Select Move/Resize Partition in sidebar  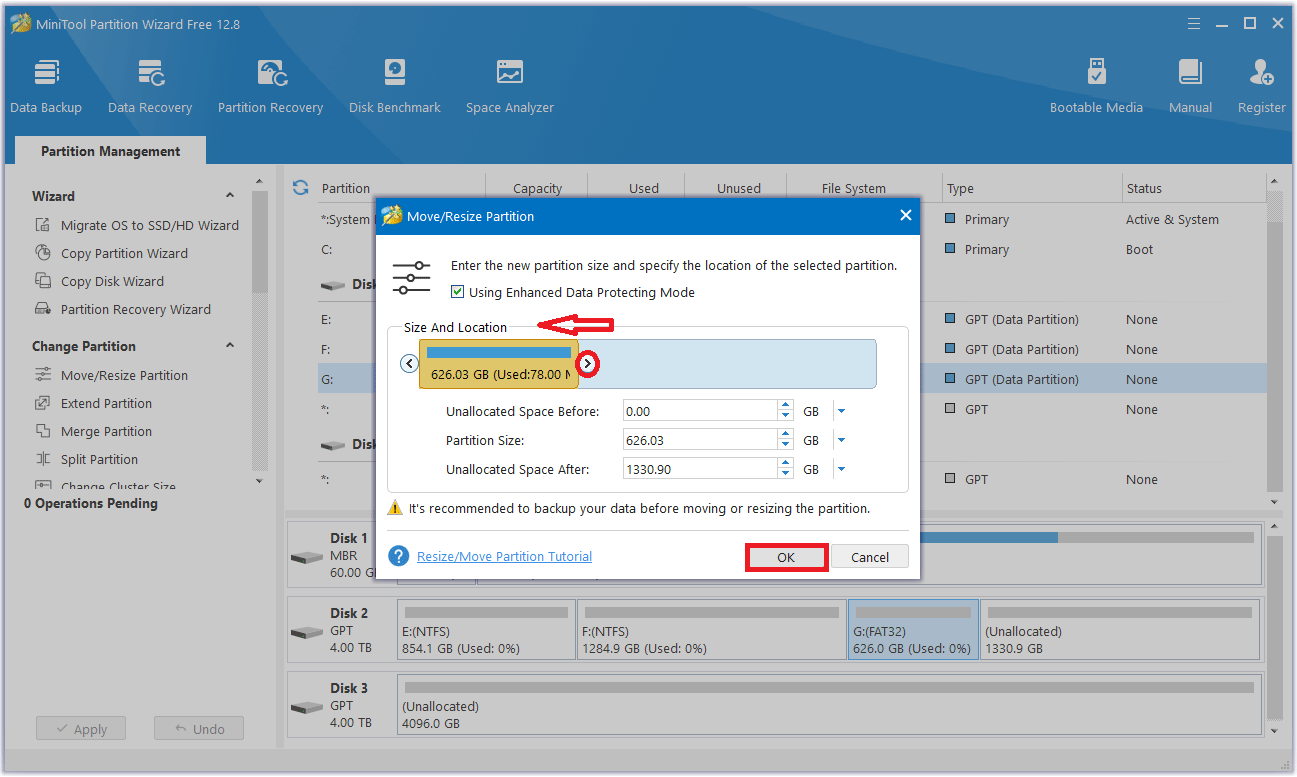point(124,375)
